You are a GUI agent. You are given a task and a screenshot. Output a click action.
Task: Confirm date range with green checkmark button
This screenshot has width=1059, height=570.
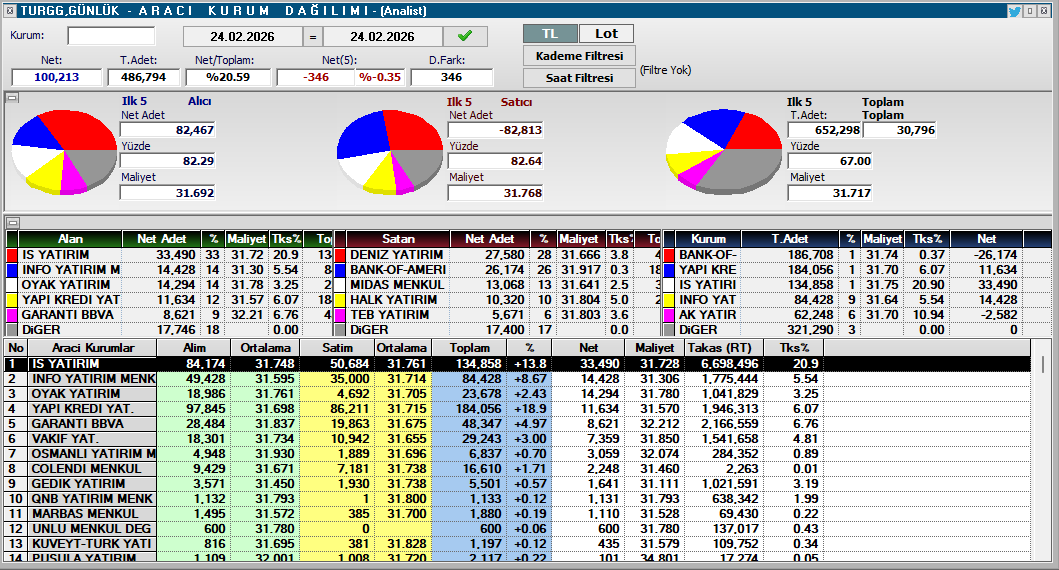(465, 36)
